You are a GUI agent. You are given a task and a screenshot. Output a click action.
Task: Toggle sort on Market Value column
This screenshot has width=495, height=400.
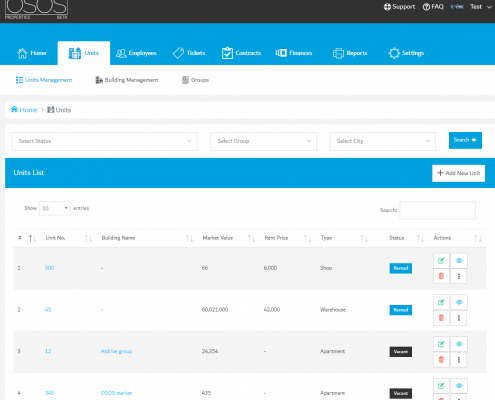(251, 238)
